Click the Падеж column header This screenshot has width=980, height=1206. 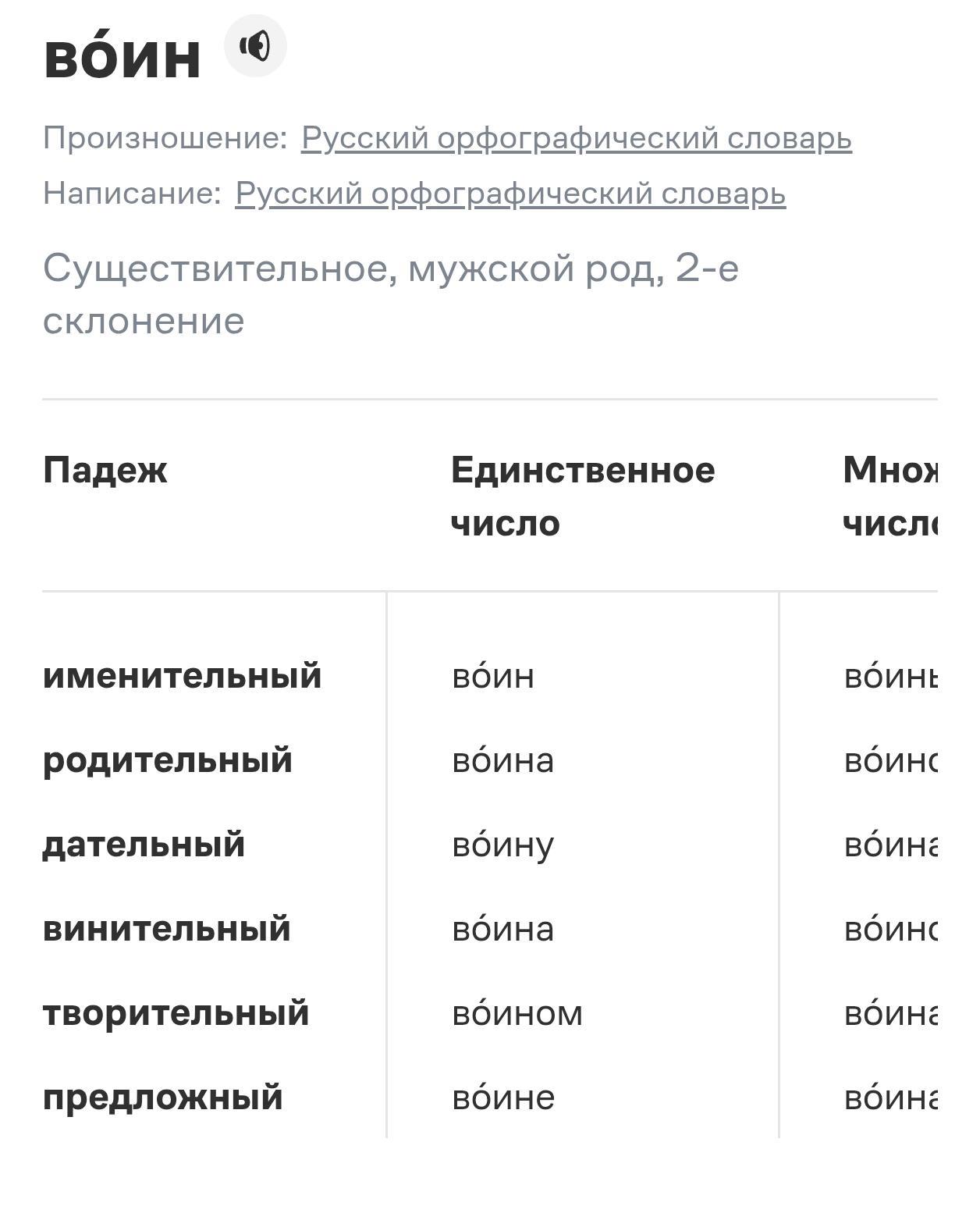coord(105,470)
